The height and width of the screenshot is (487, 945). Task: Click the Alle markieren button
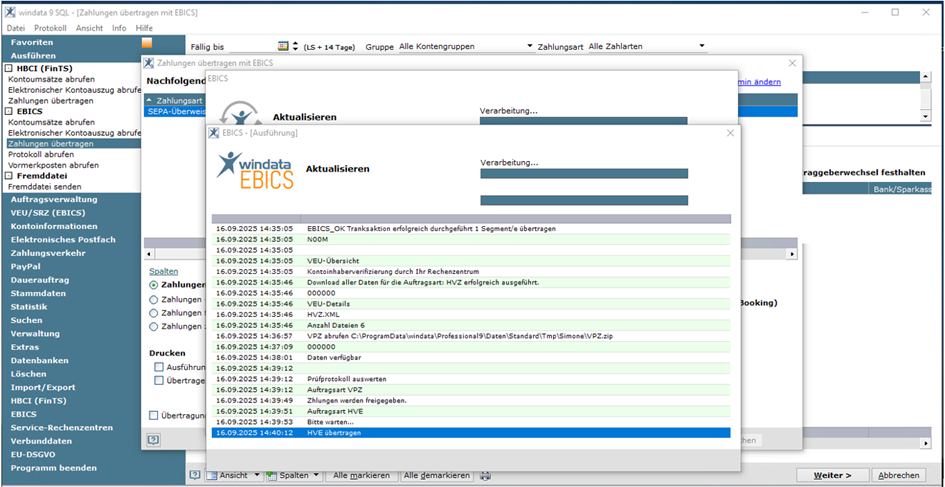click(361, 475)
